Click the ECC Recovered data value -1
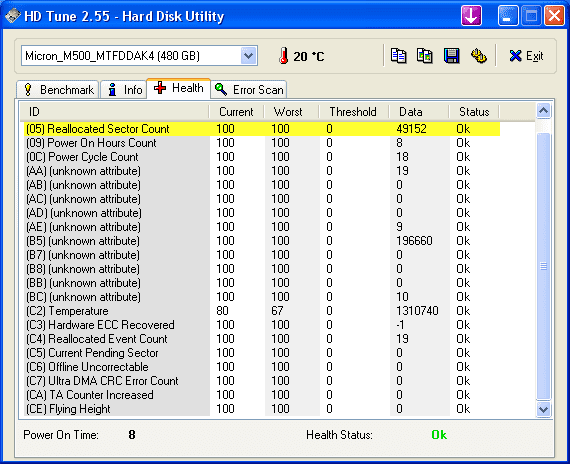 [x=400, y=325]
